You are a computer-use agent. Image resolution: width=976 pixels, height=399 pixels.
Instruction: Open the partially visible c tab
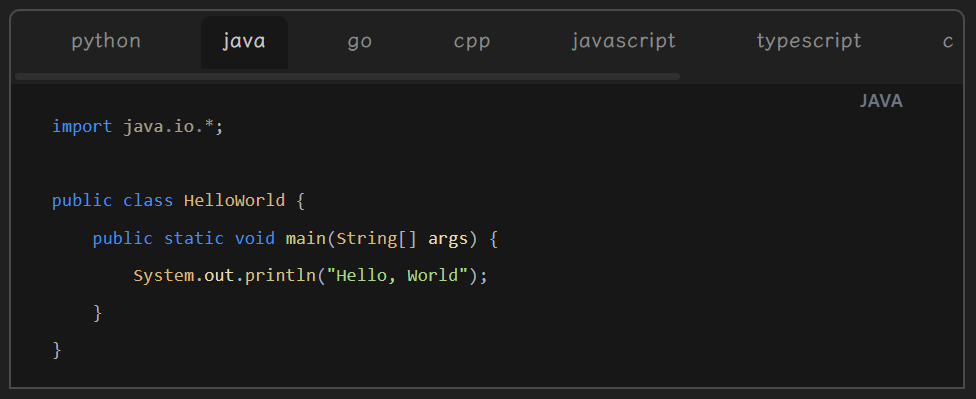coord(947,42)
